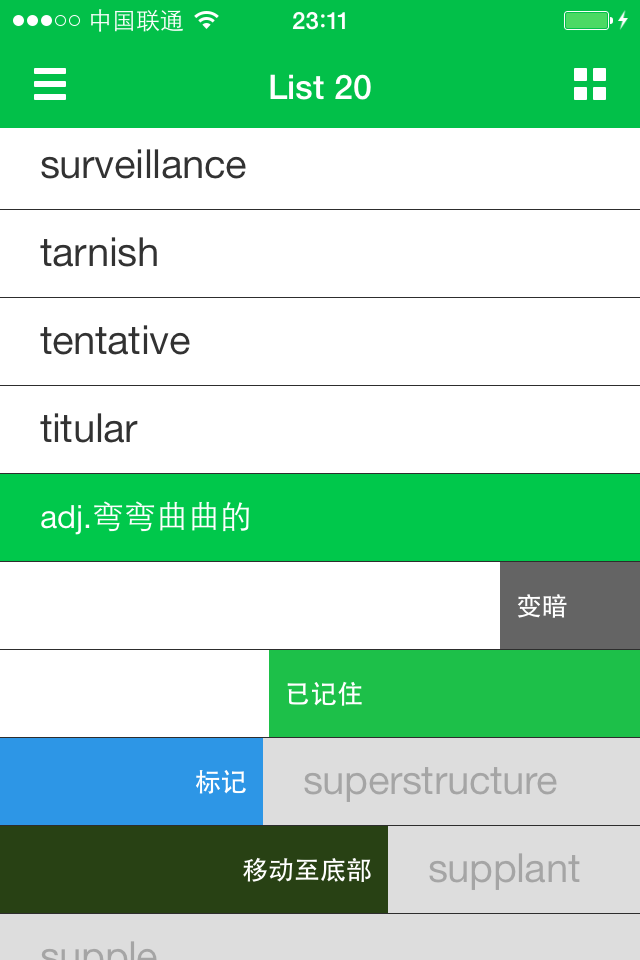Open the hamburger menu icon
Viewport: 640px width, 960px height.
(50, 85)
